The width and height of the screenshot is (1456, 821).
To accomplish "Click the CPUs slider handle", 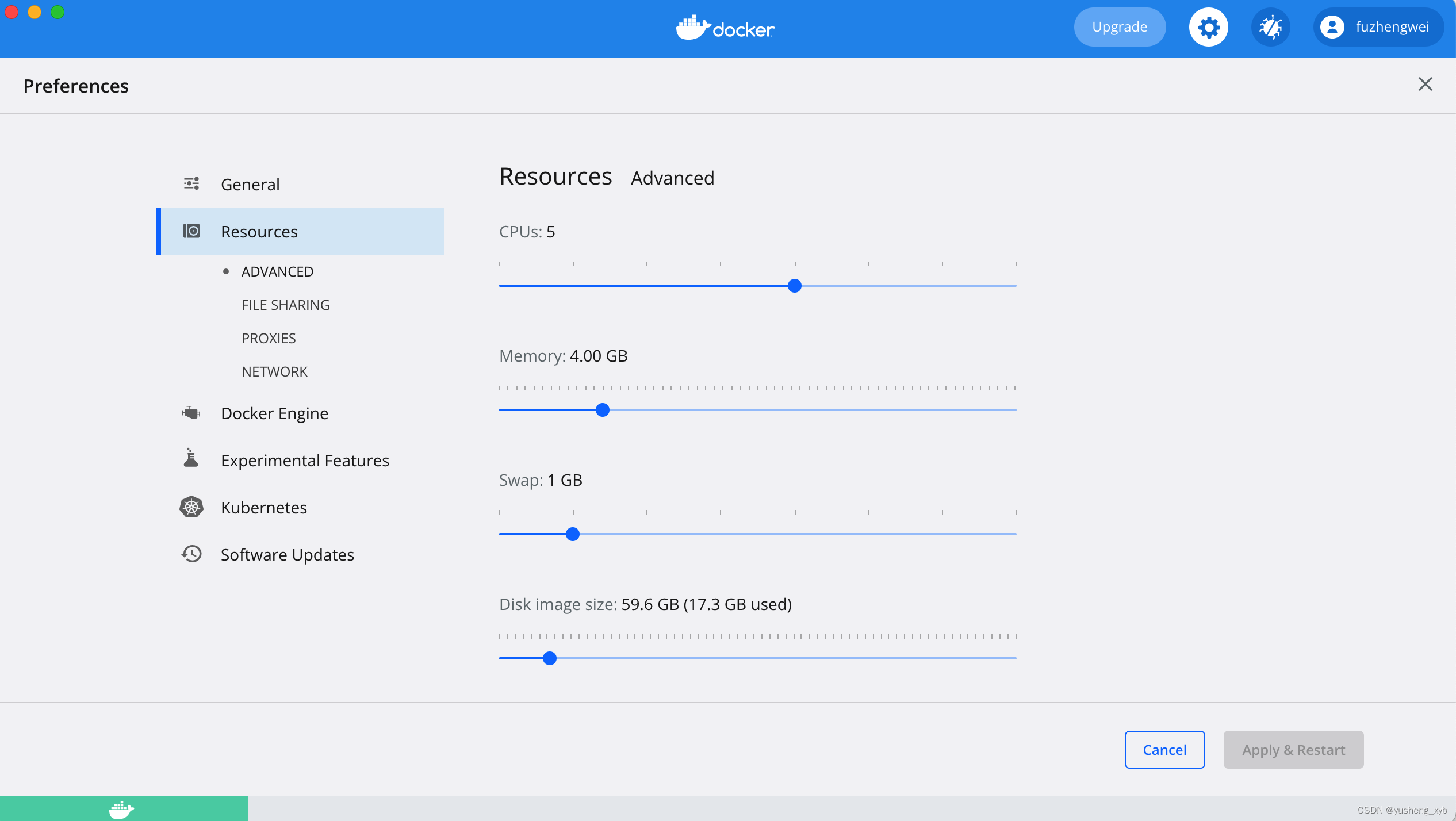I will tap(795, 286).
